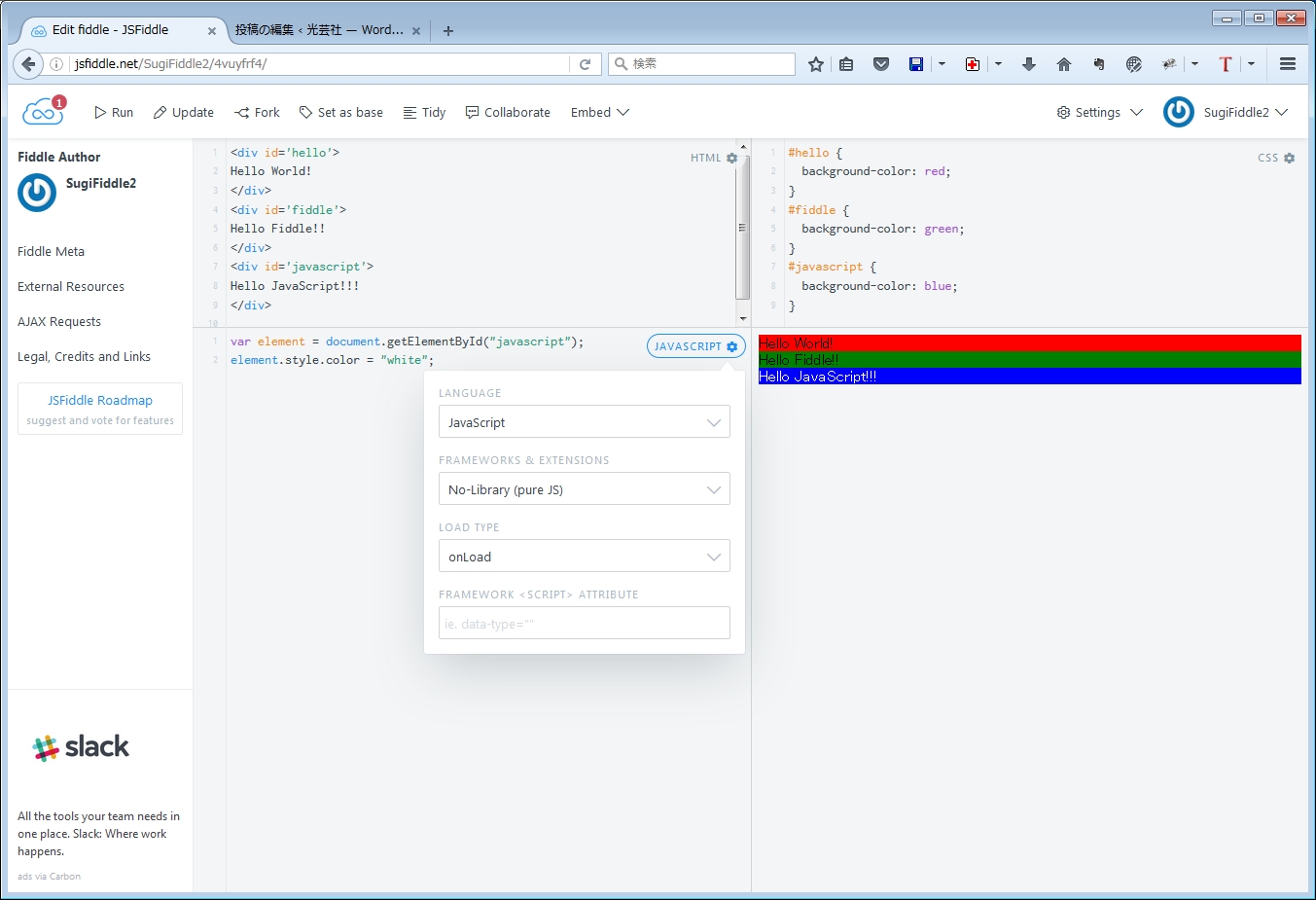Open the Load Type dropdown showing onLoad
Viewport: 1316px width, 900px height.
click(584, 557)
